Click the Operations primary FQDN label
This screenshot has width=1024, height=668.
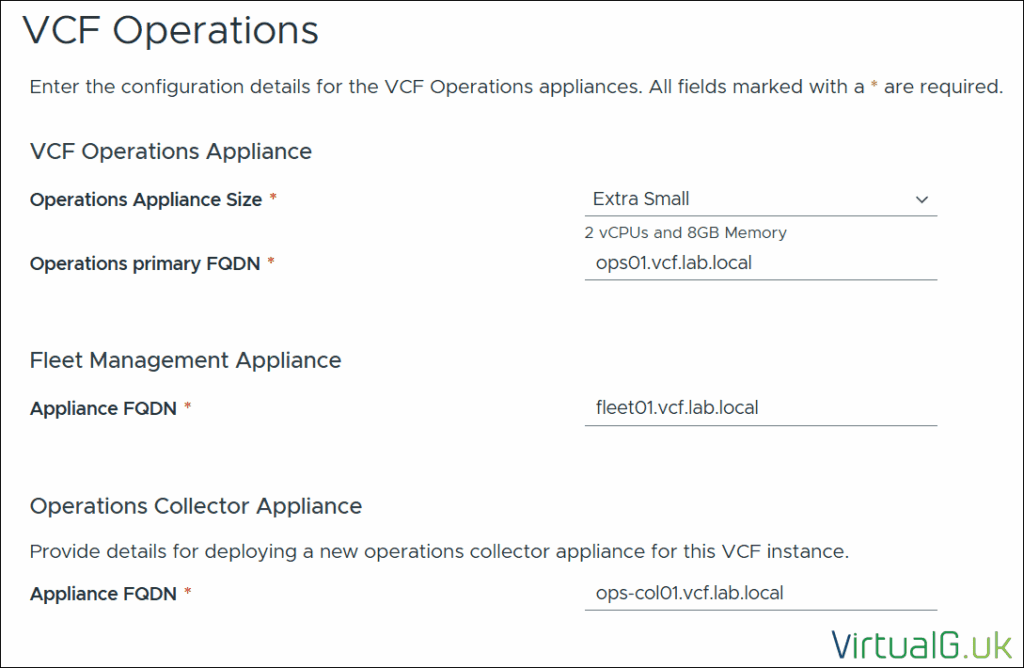pos(145,264)
